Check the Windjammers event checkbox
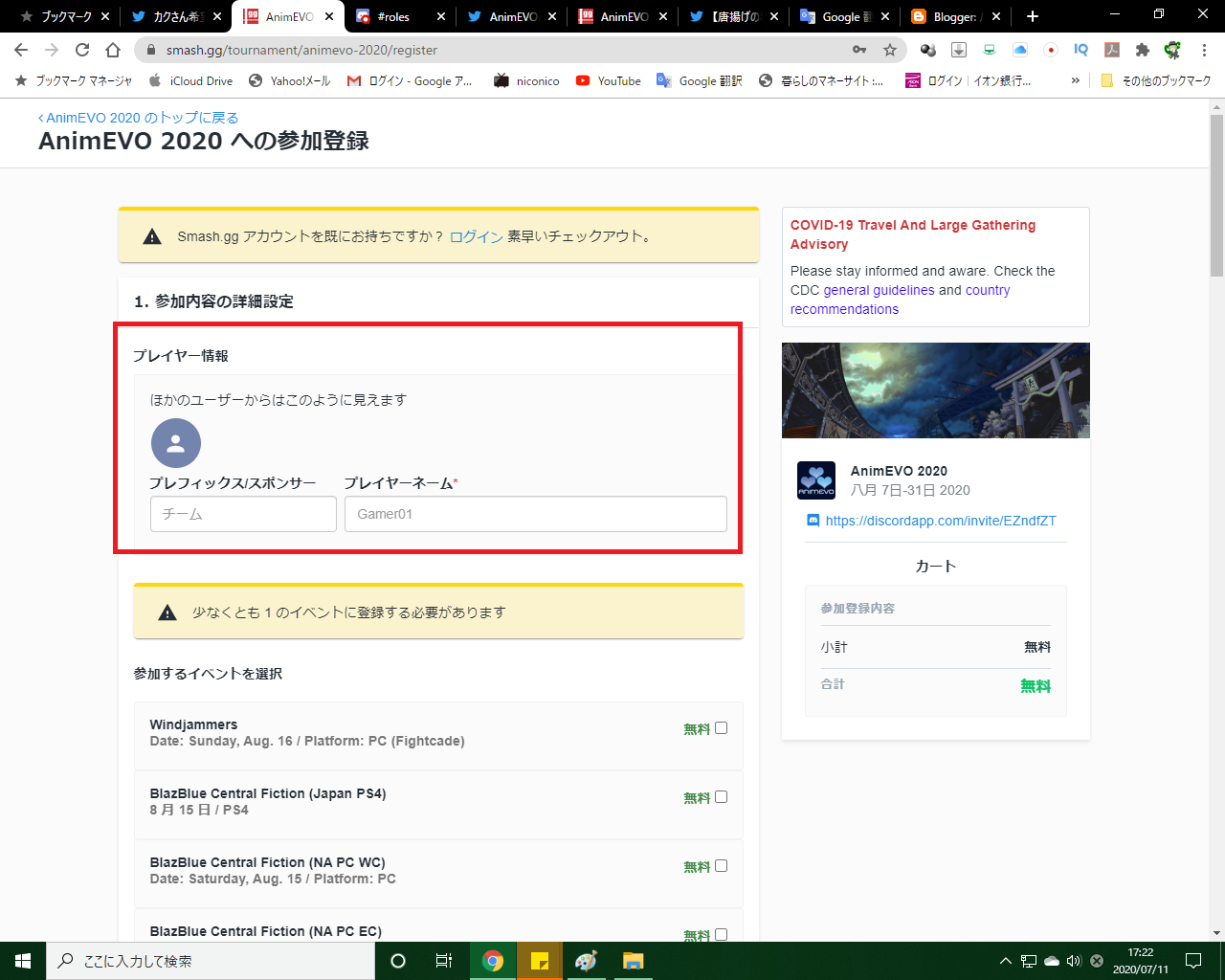The width and height of the screenshot is (1225, 980). click(722, 728)
